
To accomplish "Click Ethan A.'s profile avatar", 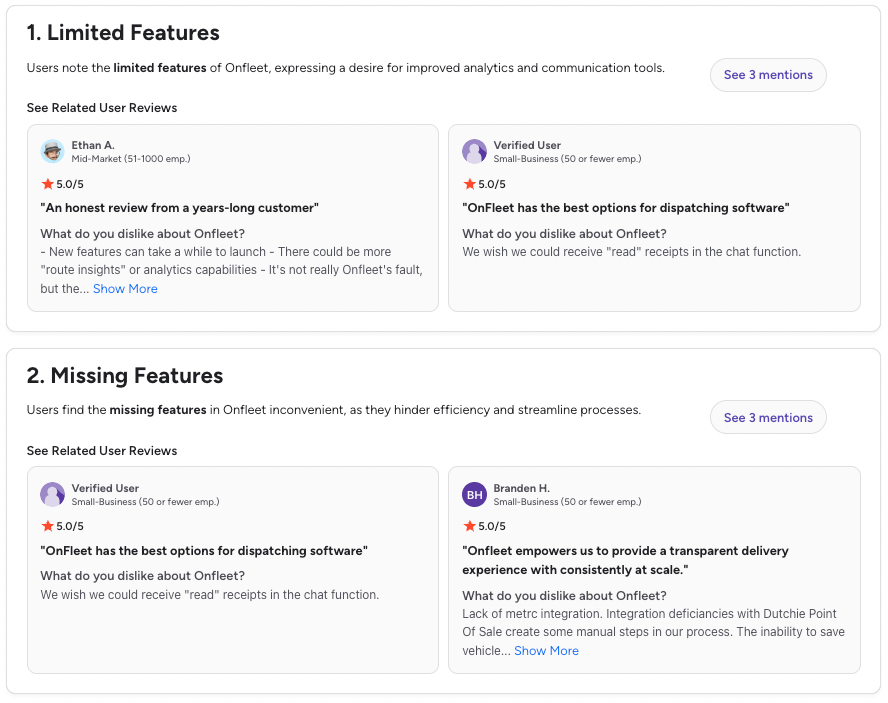I will tap(53, 151).
